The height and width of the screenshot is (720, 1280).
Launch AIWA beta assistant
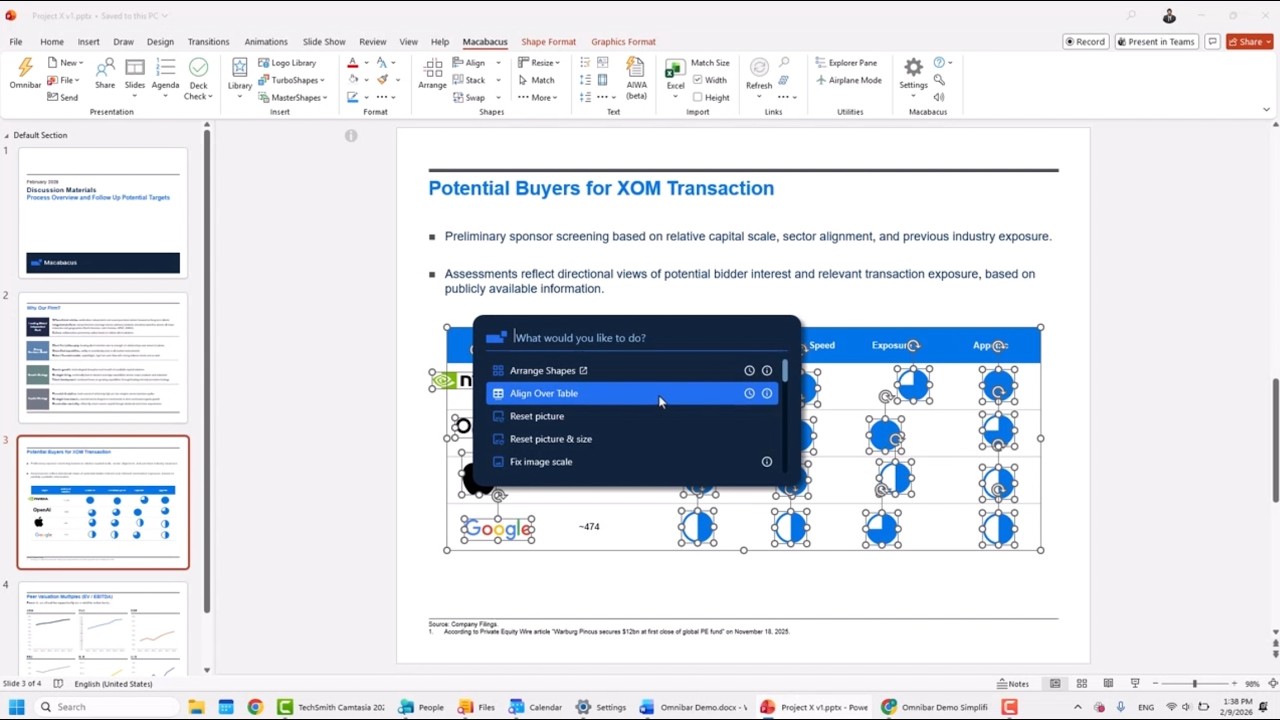click(x=637, y=78)
